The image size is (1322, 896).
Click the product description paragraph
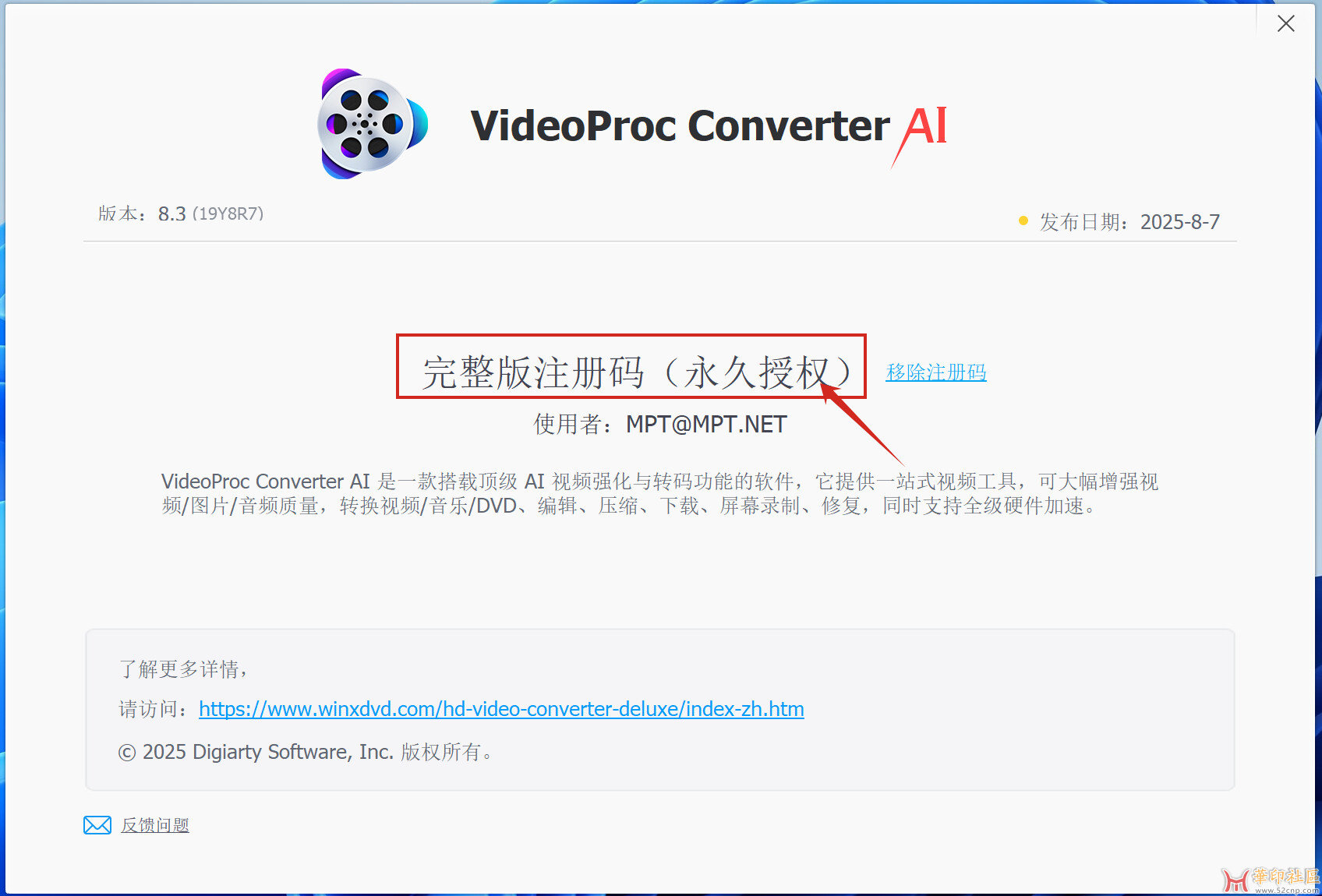[x=660, y=494]
